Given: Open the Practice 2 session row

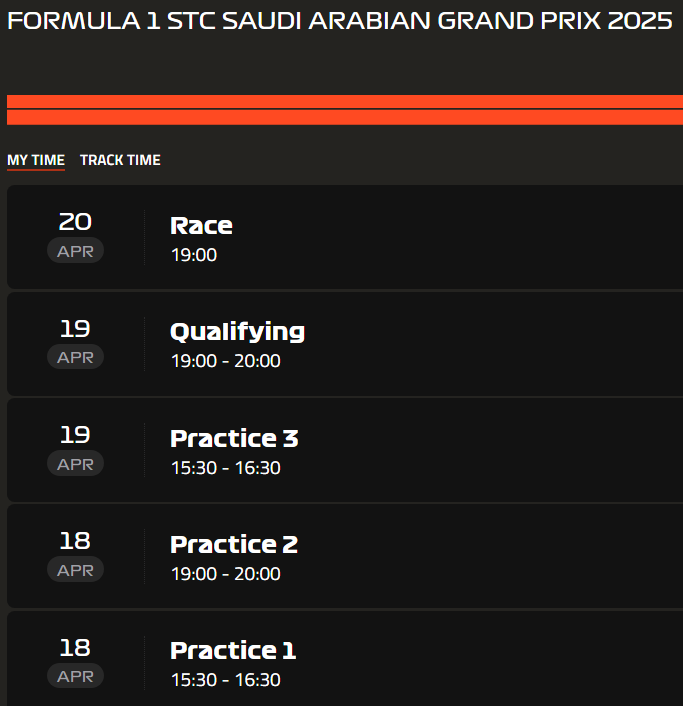Looking at the screenshot, I should pos(345,557).
